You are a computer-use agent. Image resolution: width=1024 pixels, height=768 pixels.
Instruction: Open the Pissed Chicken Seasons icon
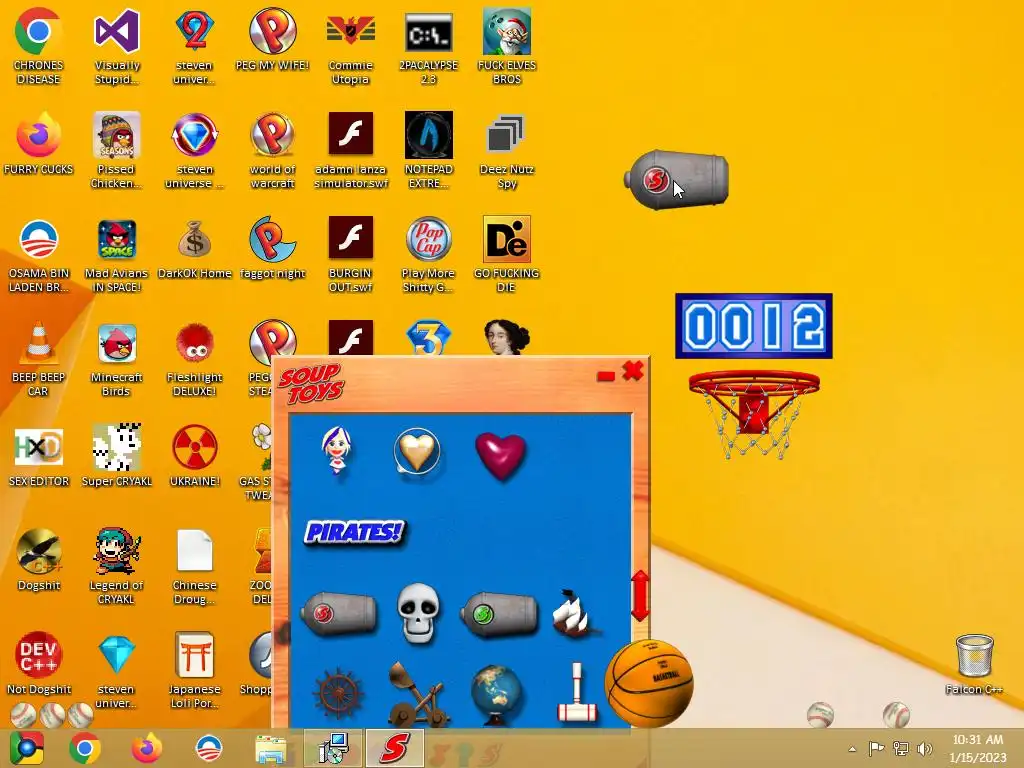[116, 151]
